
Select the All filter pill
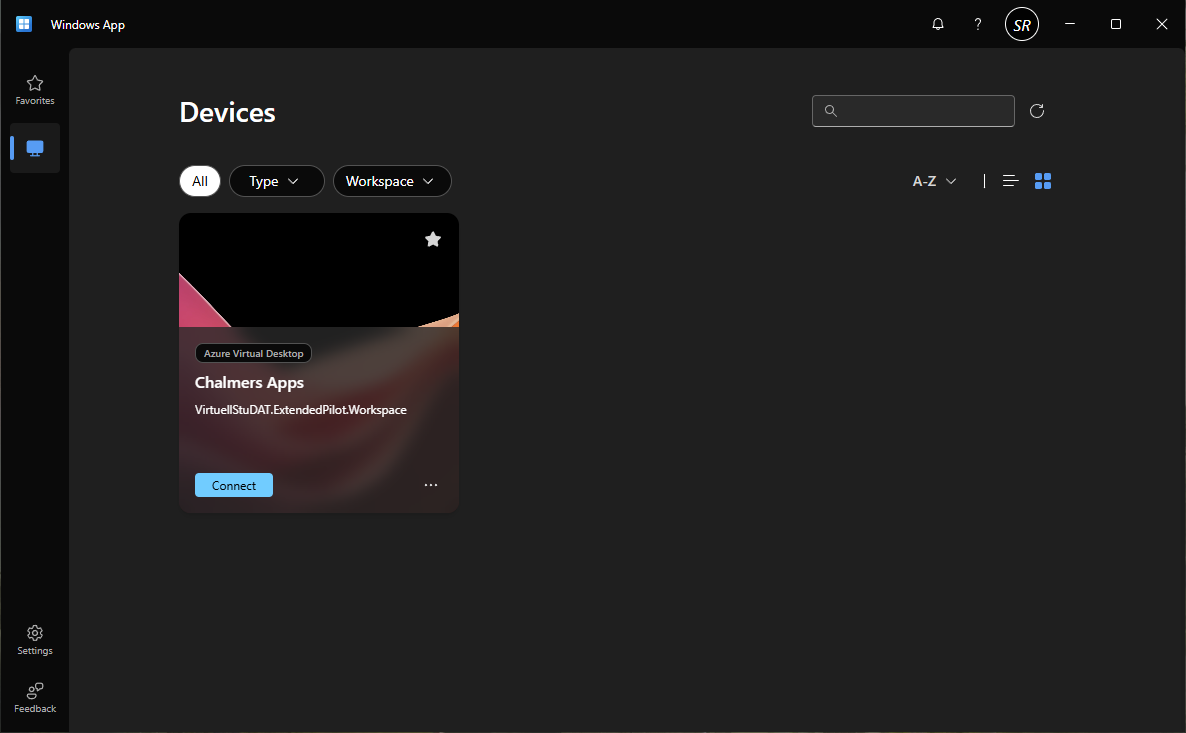pos(200,181)
